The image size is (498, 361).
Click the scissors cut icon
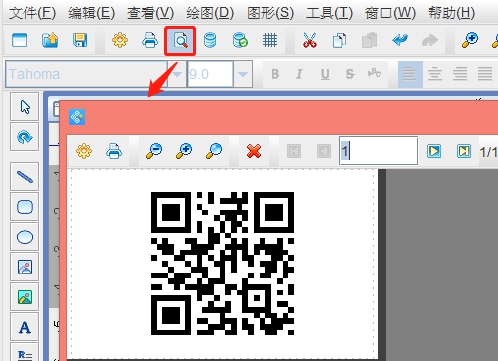[310, 41]
